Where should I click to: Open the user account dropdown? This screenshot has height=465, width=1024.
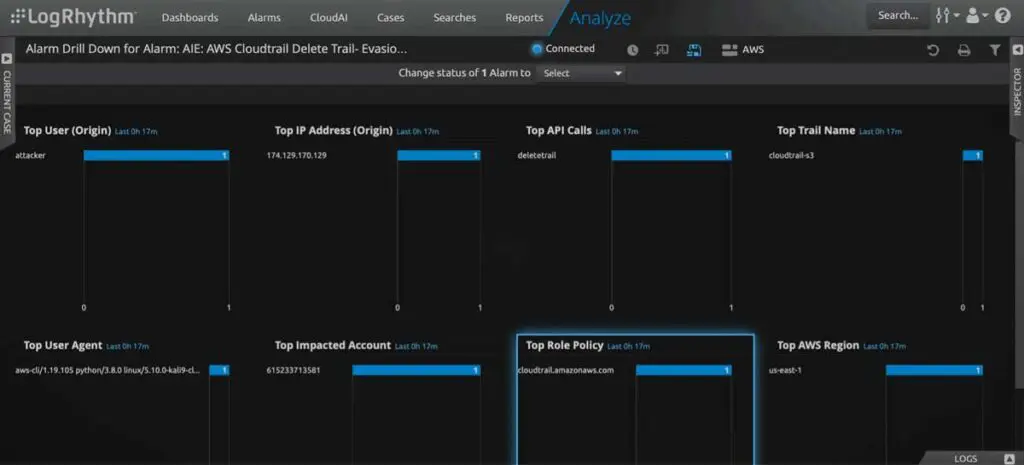[977, 16]
